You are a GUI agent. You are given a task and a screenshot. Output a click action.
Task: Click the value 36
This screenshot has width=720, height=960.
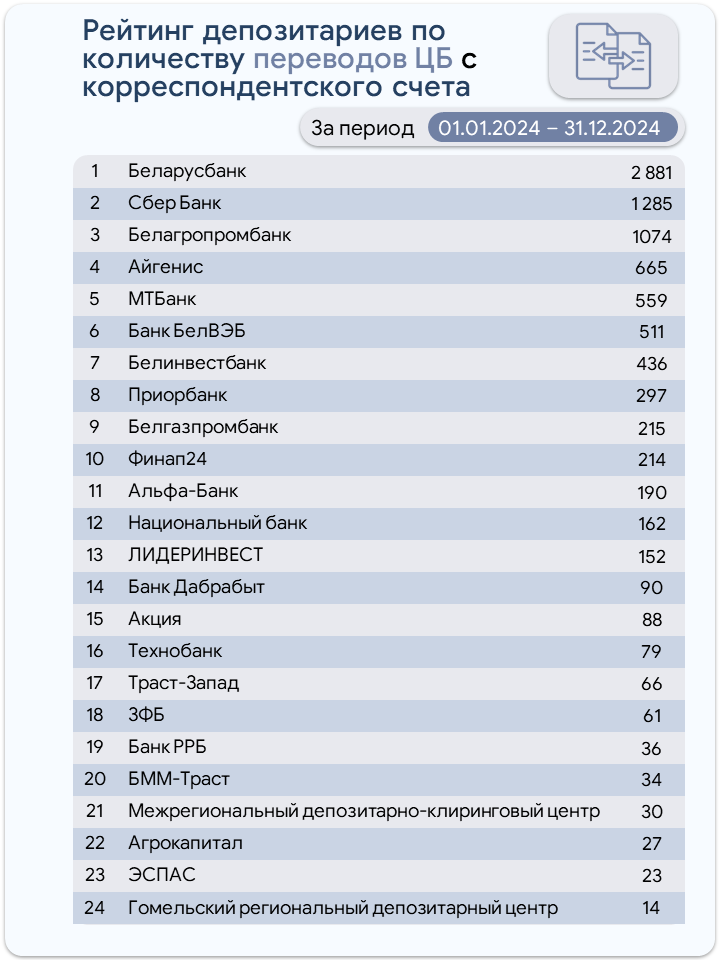tap(651, 749)
